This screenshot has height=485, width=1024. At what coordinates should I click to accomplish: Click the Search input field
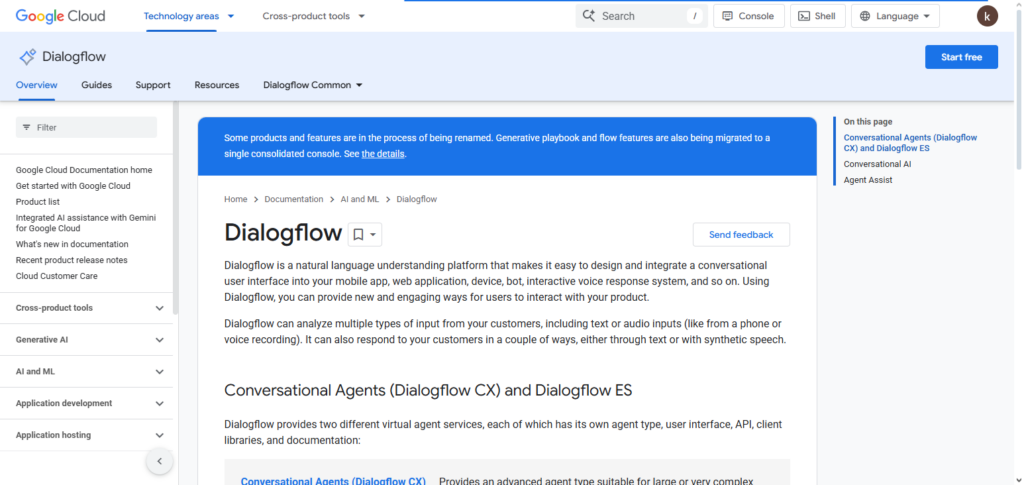[x=640, y=16]
